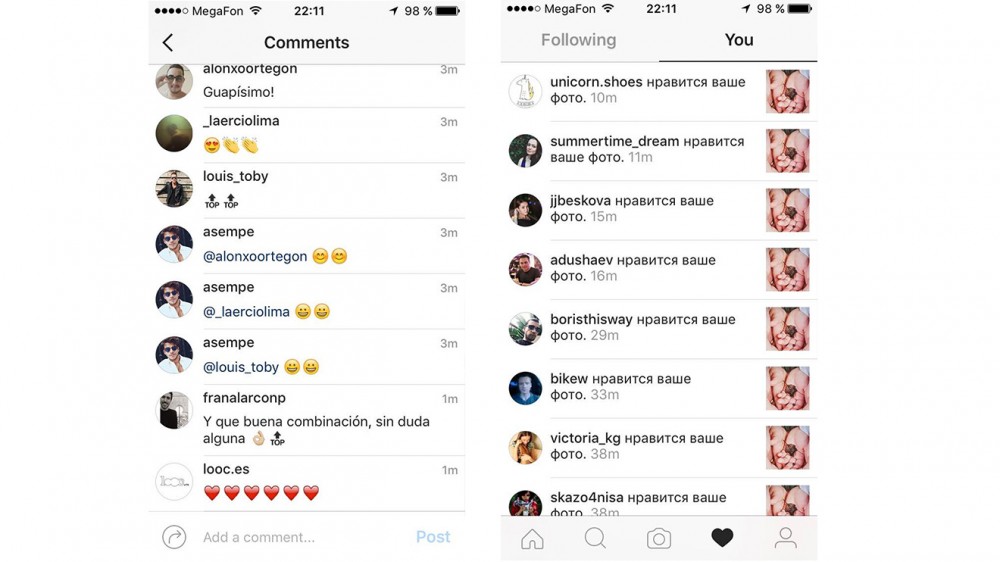
Task: Tap the Post button
Action: (x=433, y=537)
